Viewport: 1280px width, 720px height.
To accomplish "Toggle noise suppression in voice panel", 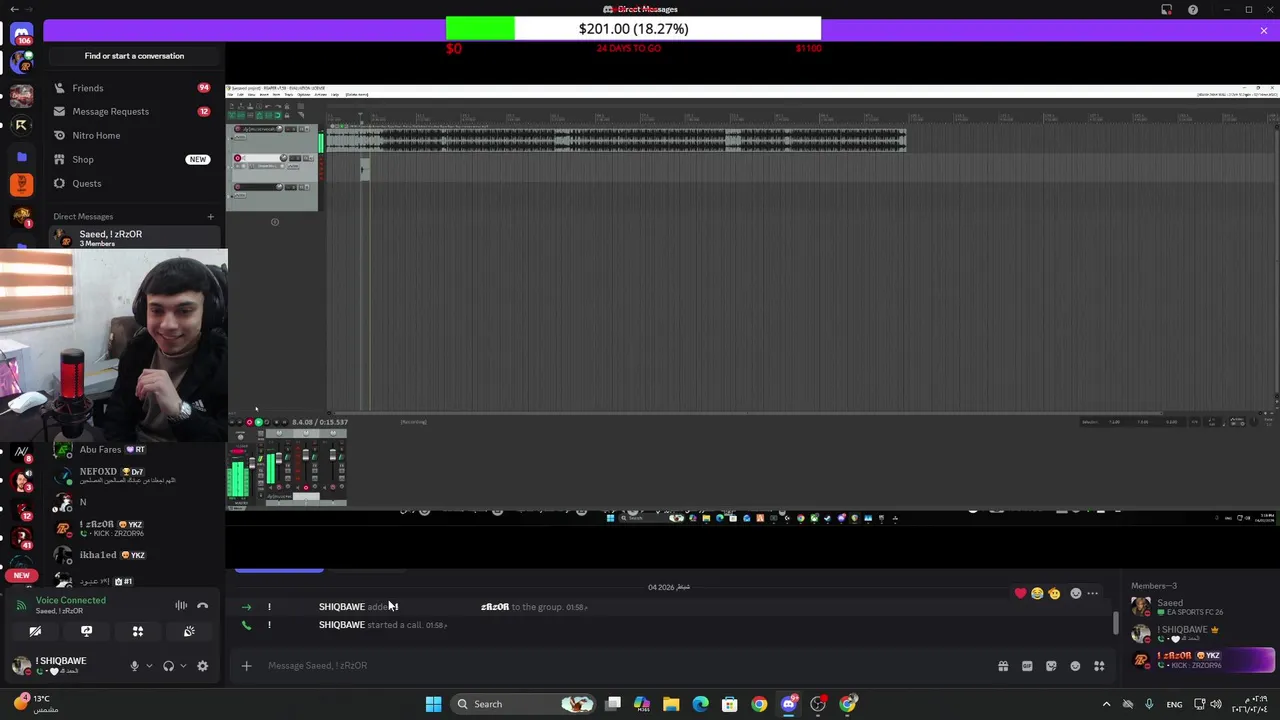I will [181, 605].
